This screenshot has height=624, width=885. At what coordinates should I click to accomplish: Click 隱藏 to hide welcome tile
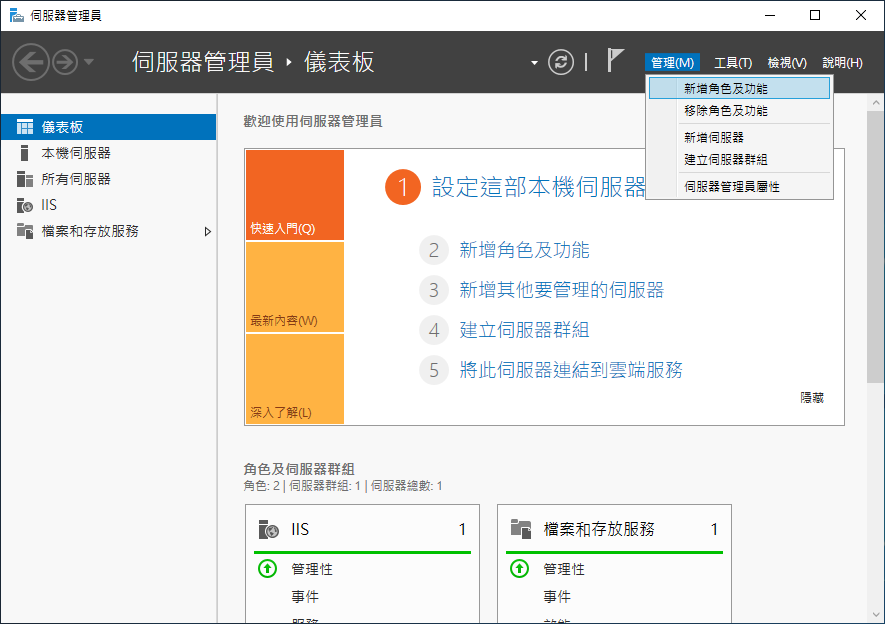(x=812, y=398)
